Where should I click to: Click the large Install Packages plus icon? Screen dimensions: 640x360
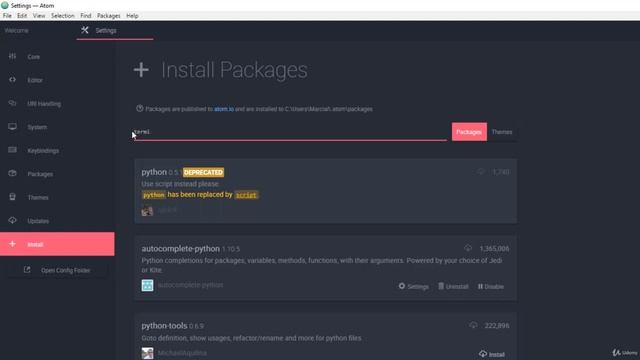click(141, 70)
